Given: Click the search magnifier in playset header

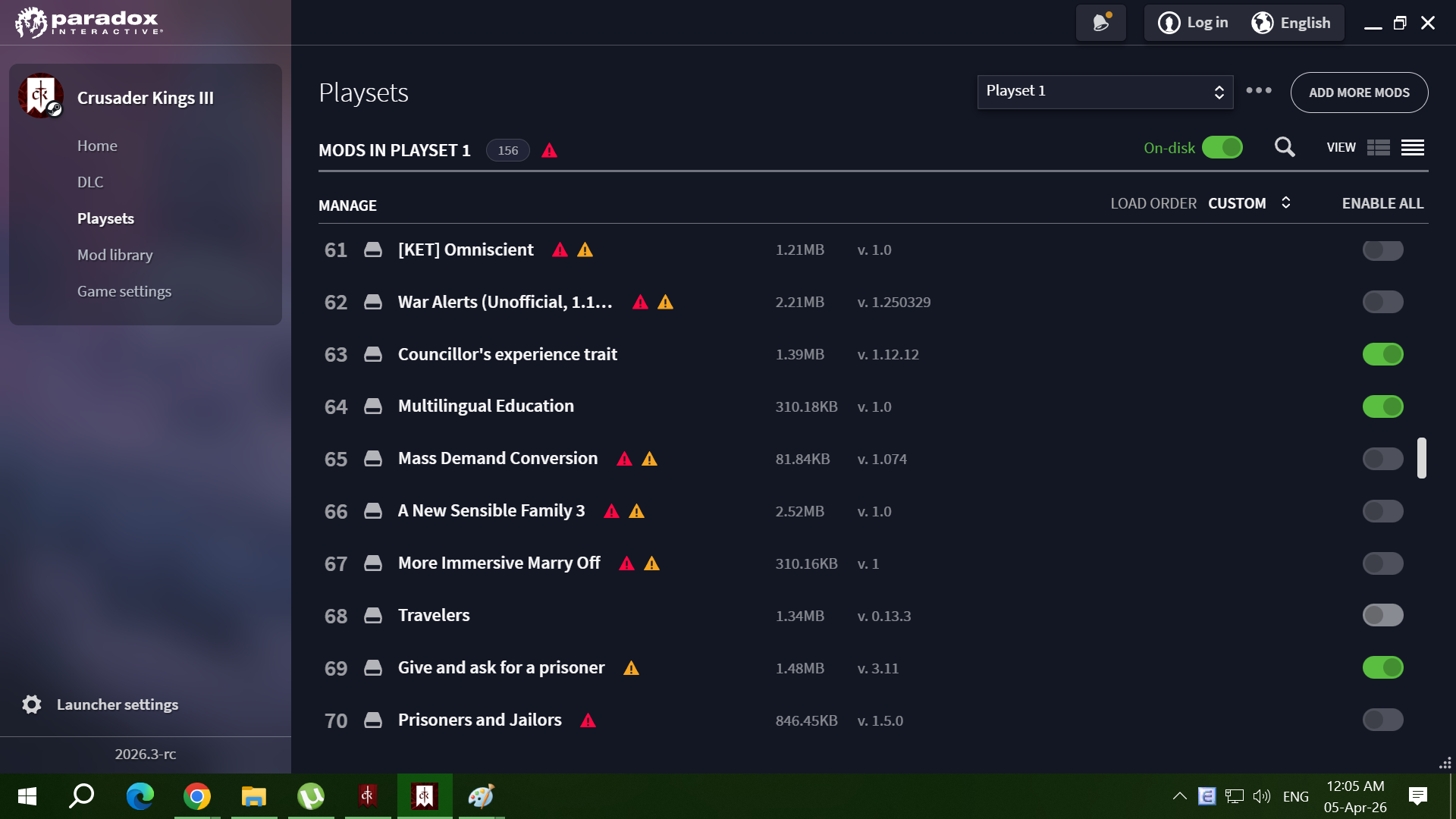Looking at the screenshot, I should tap(1285, 147).
